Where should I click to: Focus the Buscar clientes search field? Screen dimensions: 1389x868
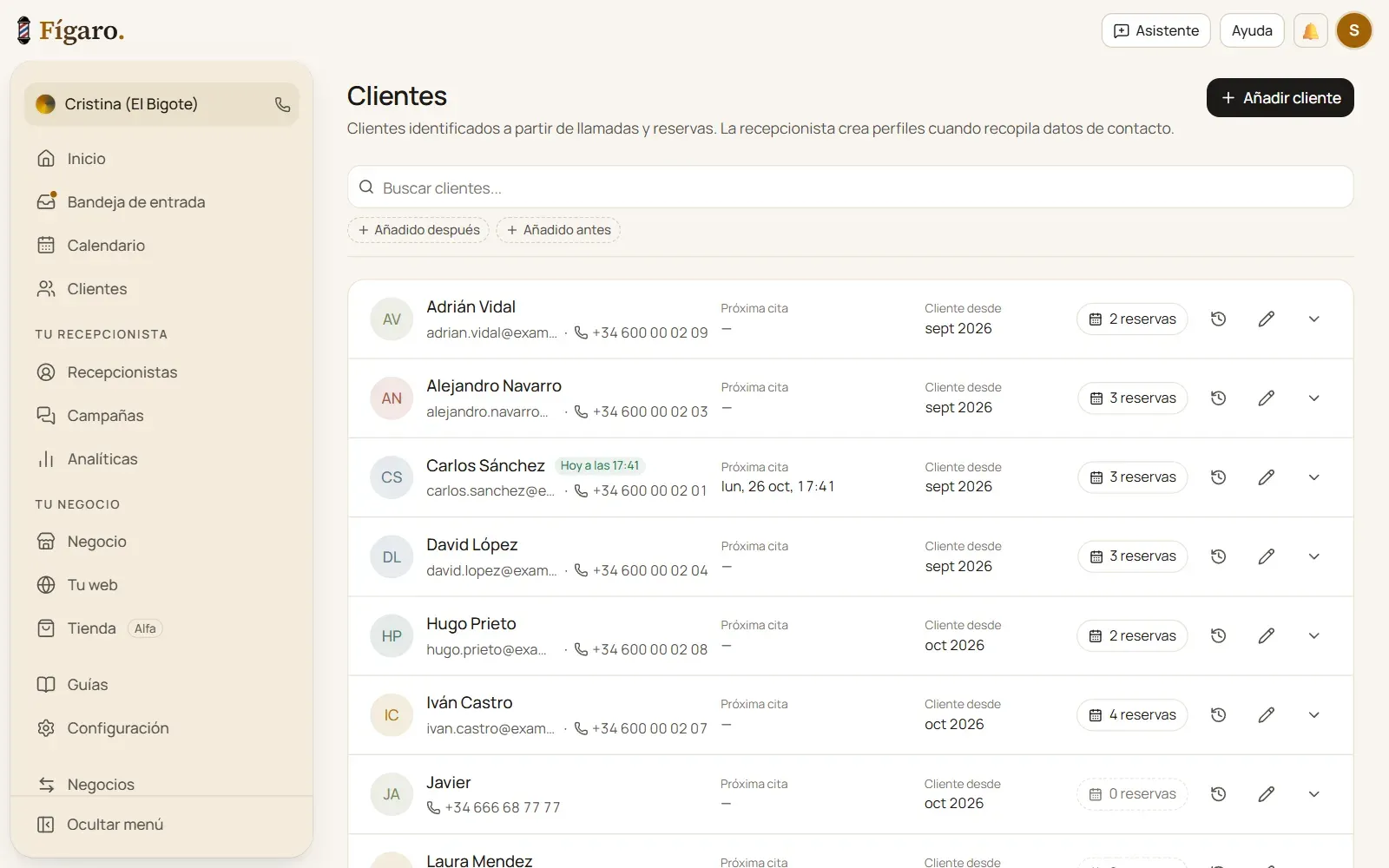pyautogui.click(x=851, y=187)
